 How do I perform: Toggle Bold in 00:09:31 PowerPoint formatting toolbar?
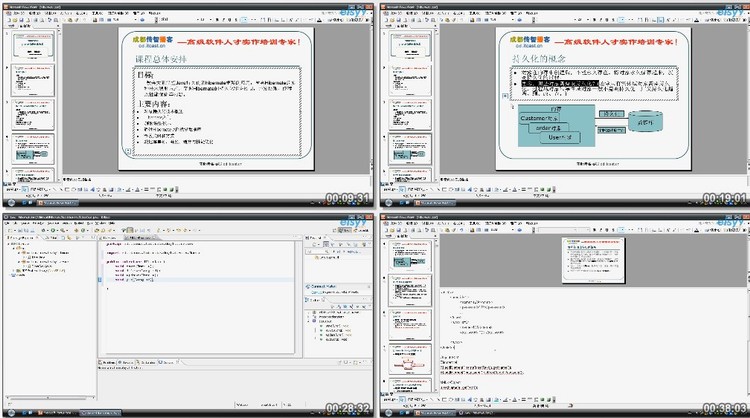tap(217, 20)
